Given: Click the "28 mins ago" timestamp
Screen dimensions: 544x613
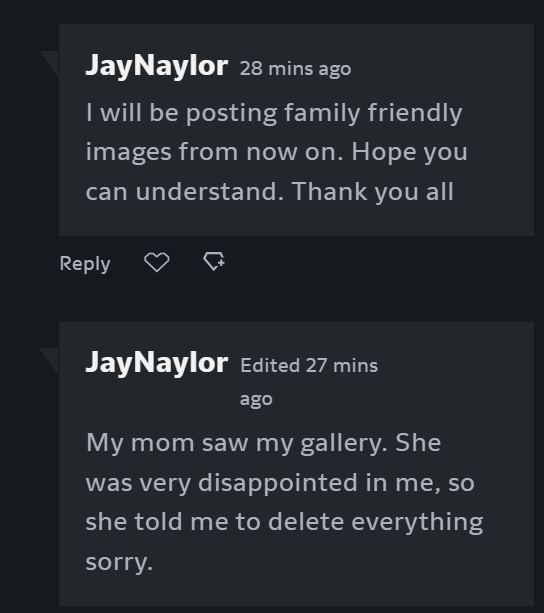Looking at the screenshot, I should [295, 69].
